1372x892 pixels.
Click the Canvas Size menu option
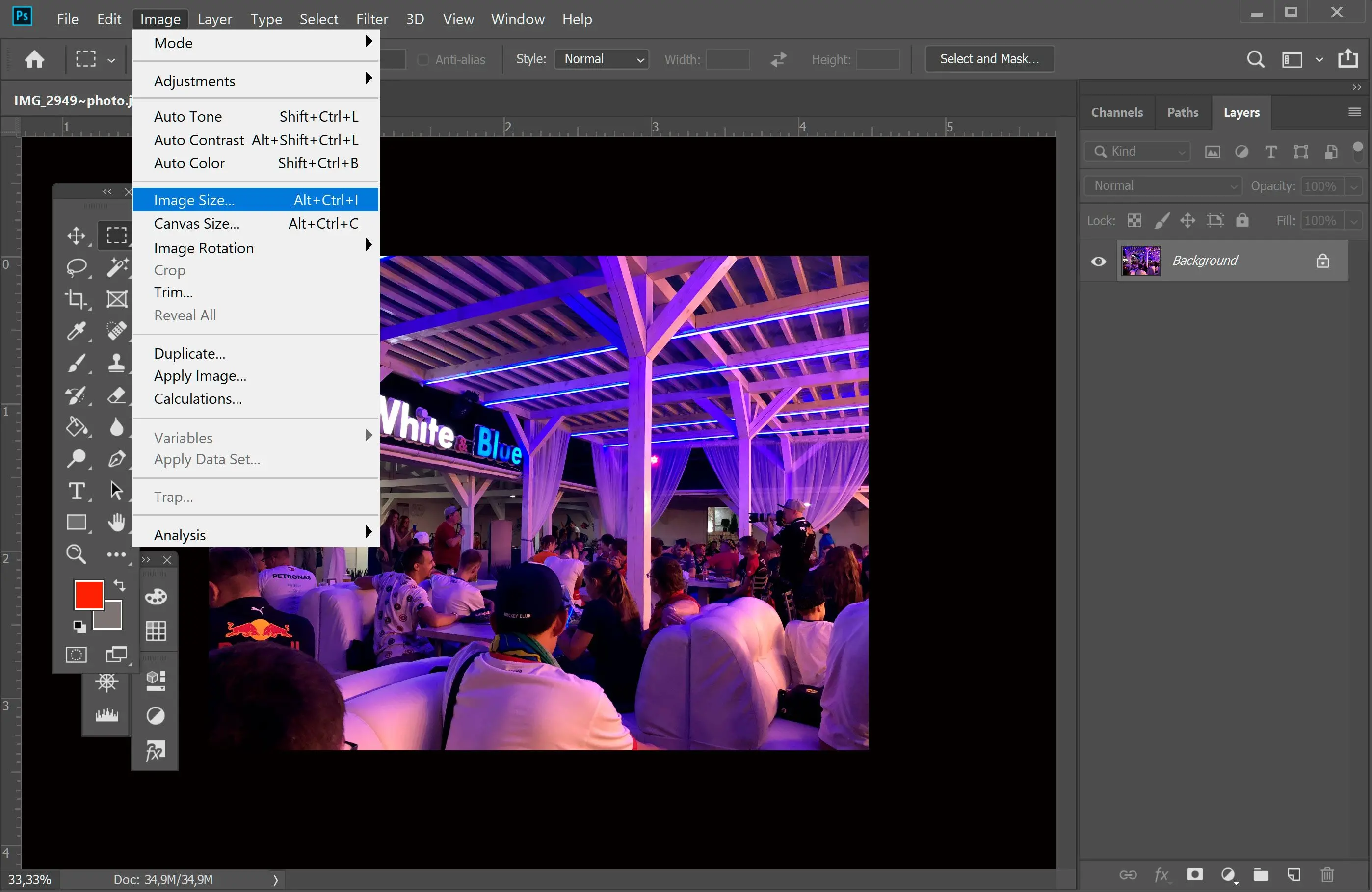tap(196, 223)
